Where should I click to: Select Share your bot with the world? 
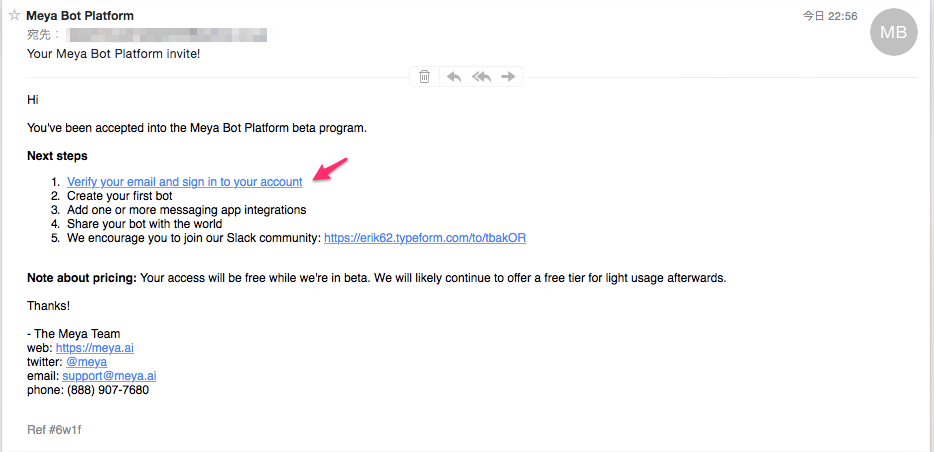pos(145,224)
